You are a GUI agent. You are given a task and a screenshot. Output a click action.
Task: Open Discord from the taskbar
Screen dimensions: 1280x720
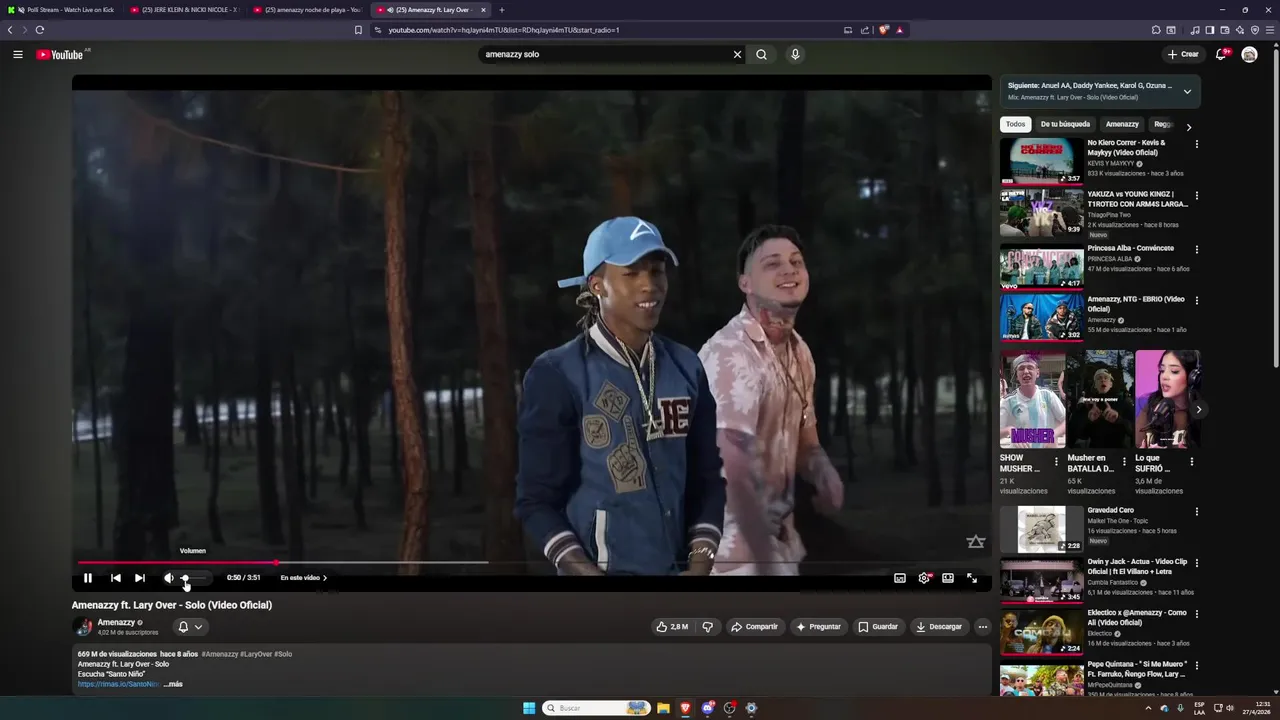click(707, 708)
